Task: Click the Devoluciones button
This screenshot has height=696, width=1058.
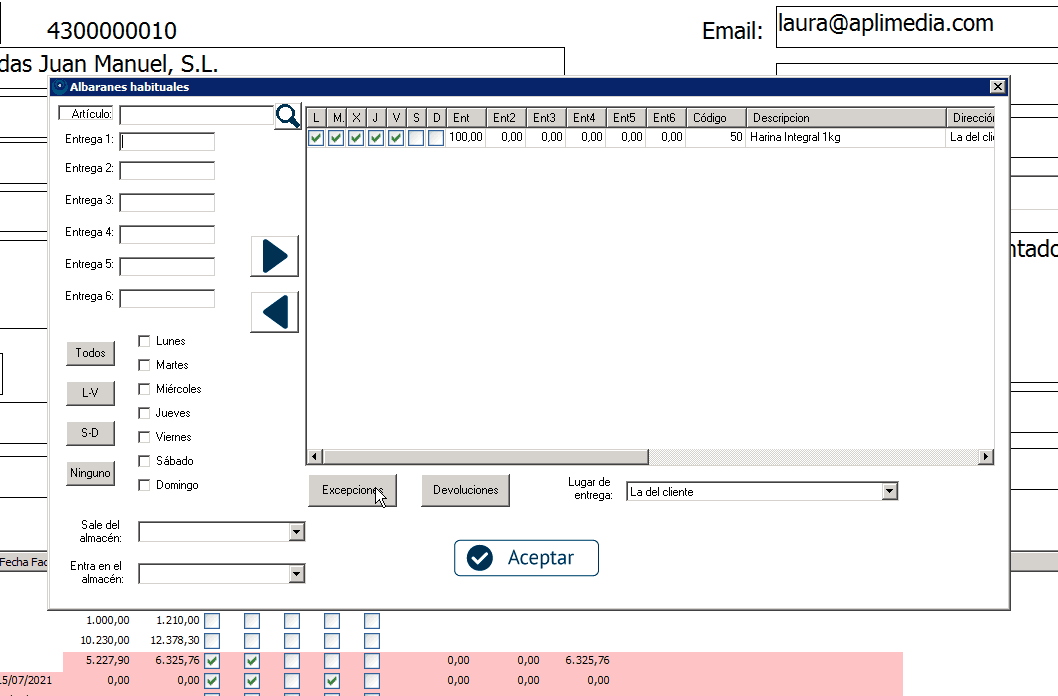Action: (x=465, y=490)
